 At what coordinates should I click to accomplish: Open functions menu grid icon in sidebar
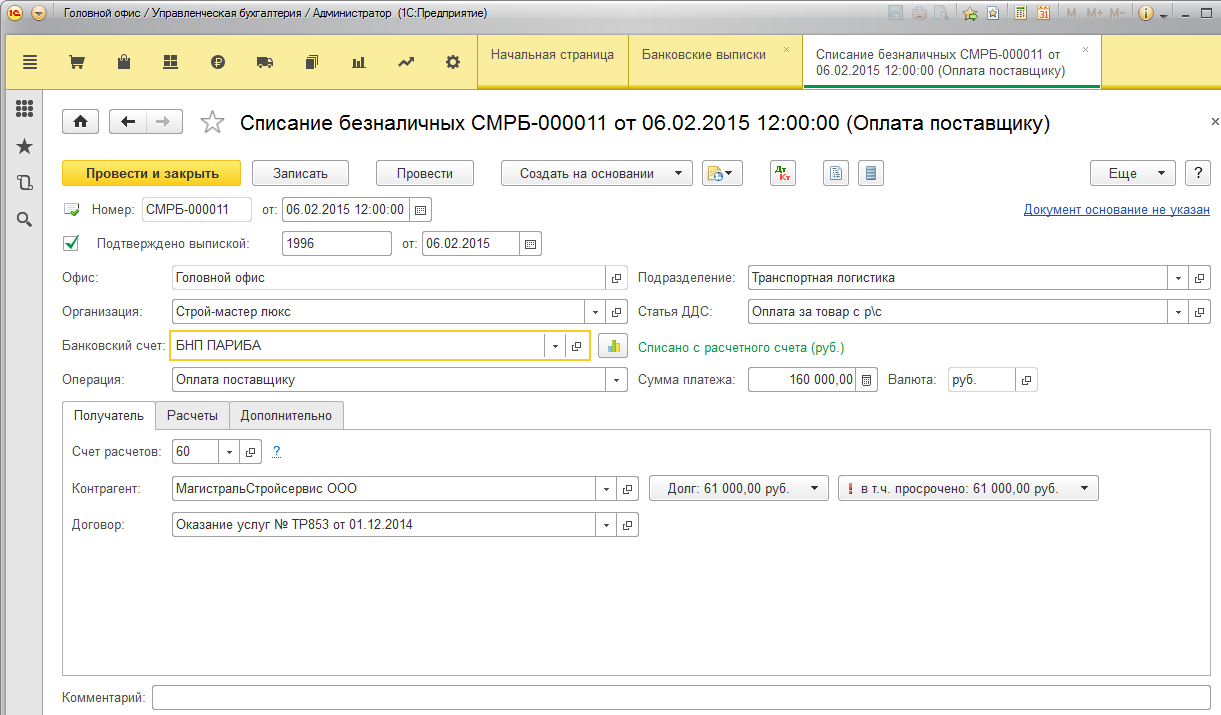tap(24, 109)
